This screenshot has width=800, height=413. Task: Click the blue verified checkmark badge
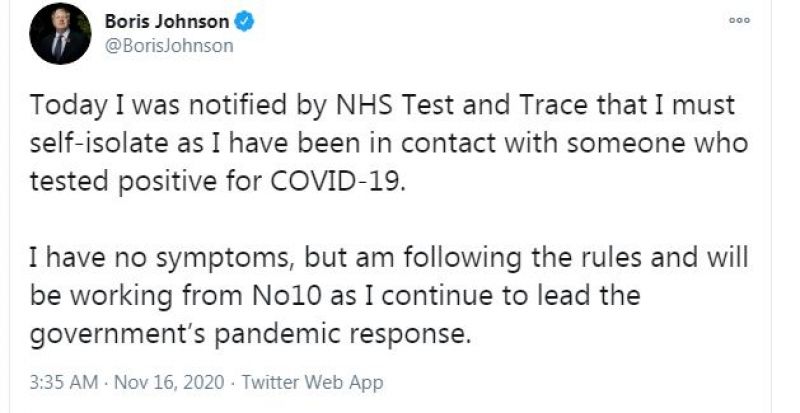point(243,20)
